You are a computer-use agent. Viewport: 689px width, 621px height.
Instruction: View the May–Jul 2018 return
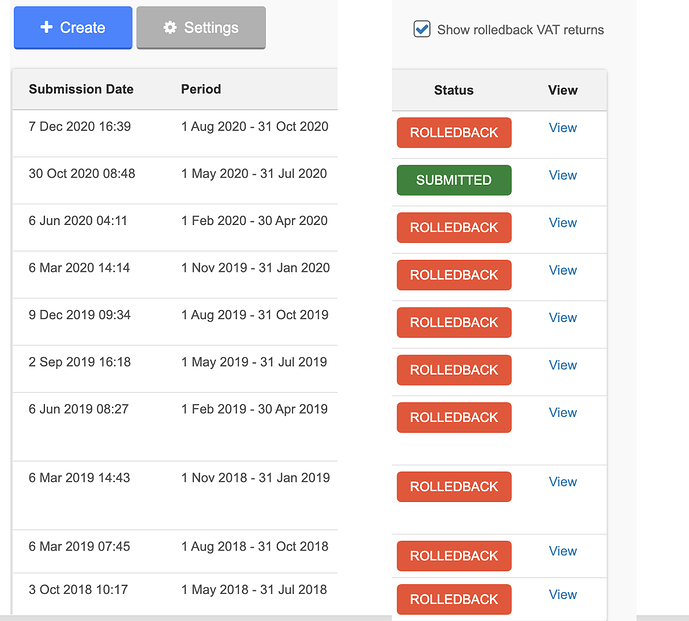562,595
